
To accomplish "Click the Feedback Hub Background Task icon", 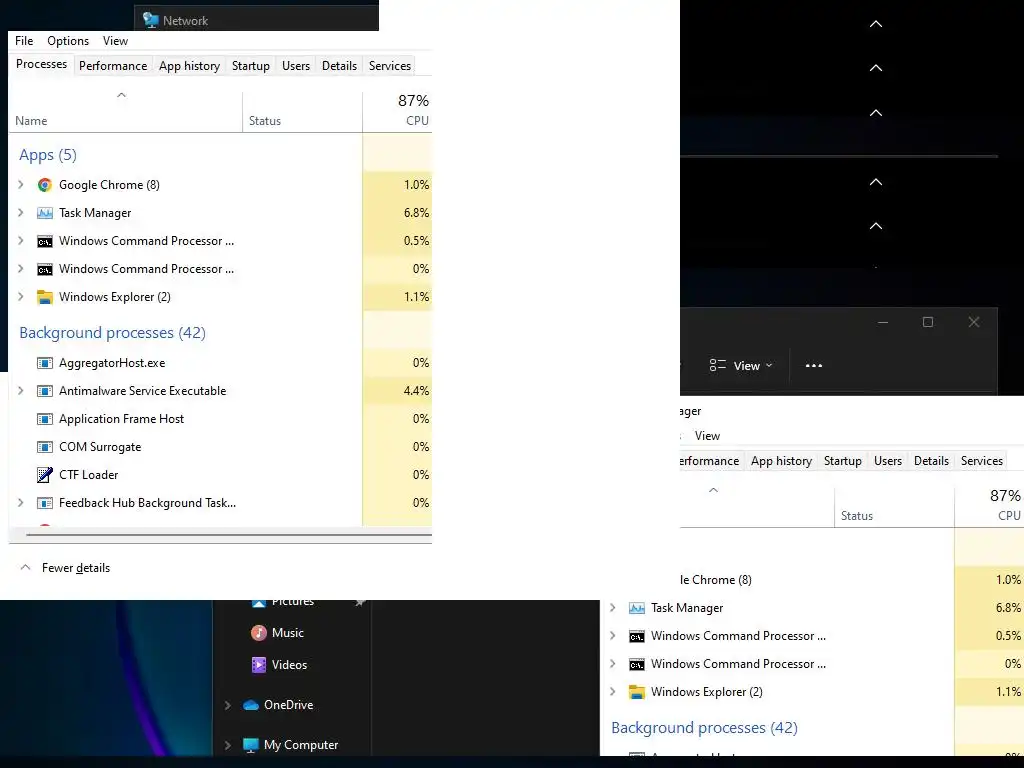I will point(44,503).
